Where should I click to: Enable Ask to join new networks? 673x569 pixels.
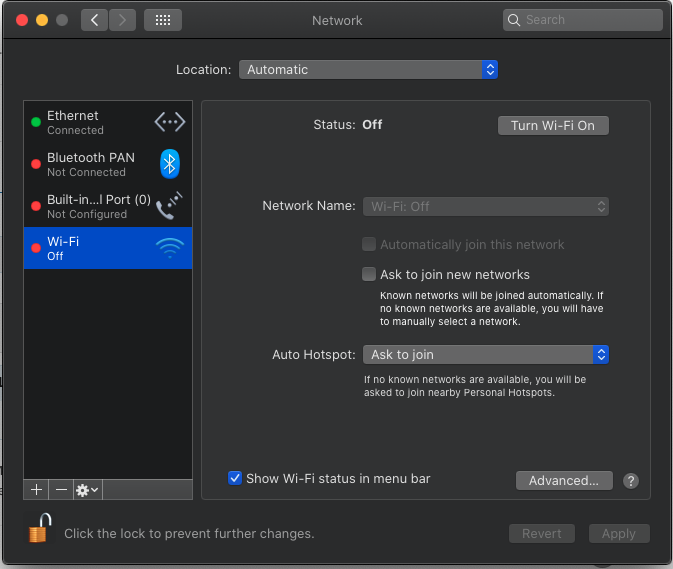[369, 274]
